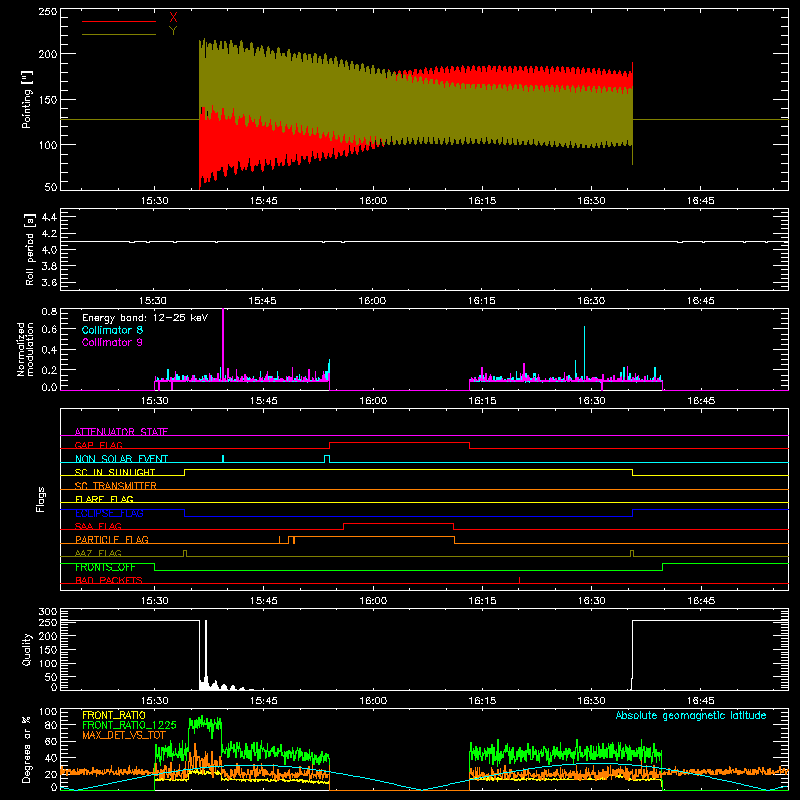The image size is (800, 800).
Task: Click the FLARE_FLAG label
Action: point(104,499)
